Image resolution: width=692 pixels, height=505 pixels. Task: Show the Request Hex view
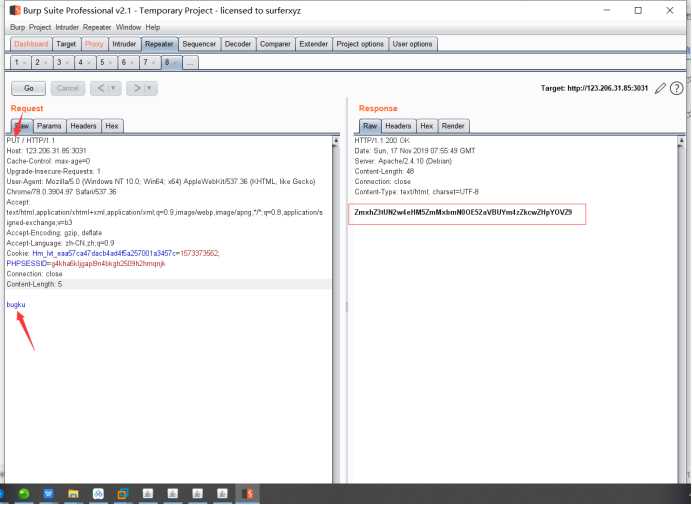(x=112, y=126)
